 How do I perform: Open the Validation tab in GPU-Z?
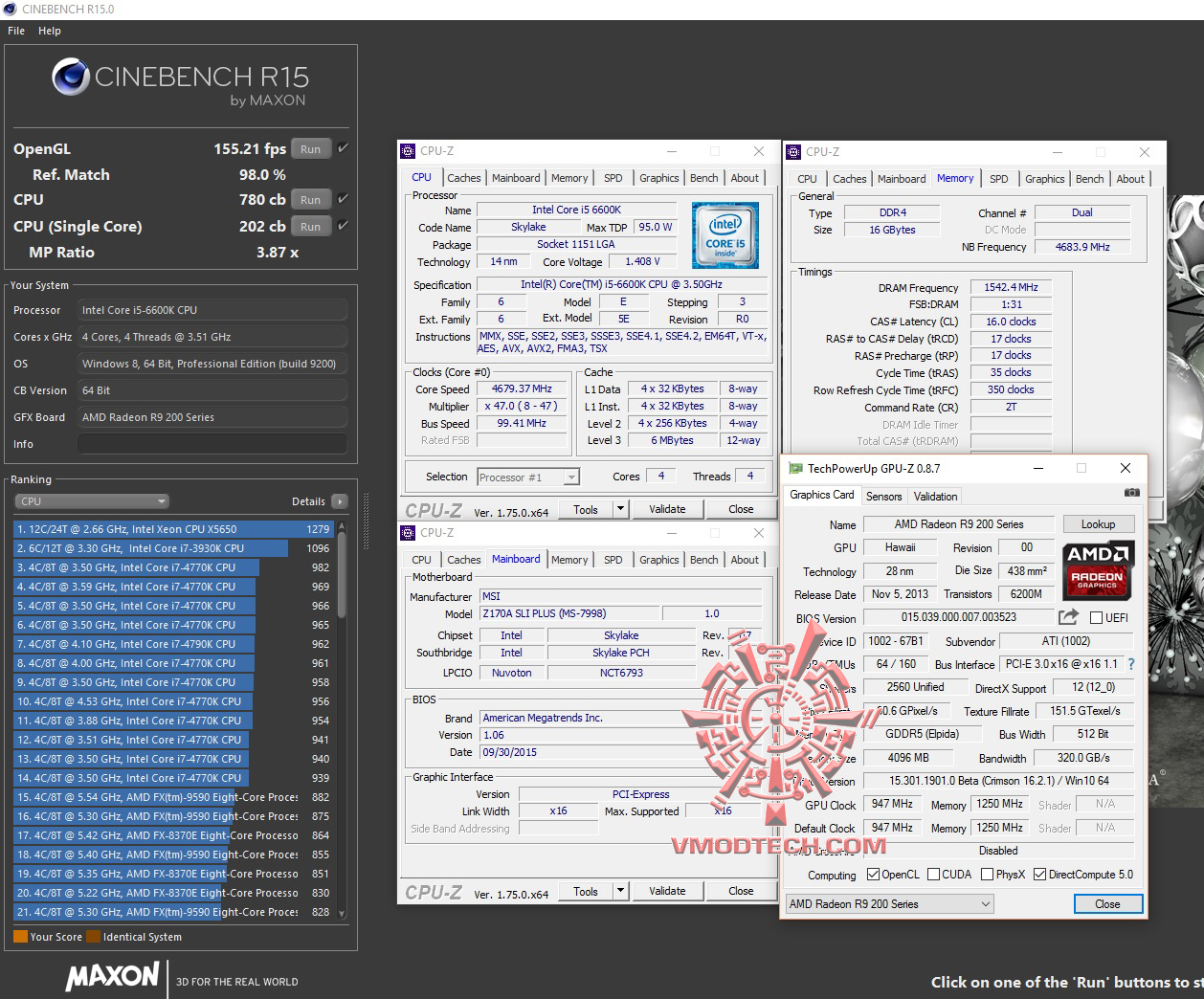pos(935,497)
